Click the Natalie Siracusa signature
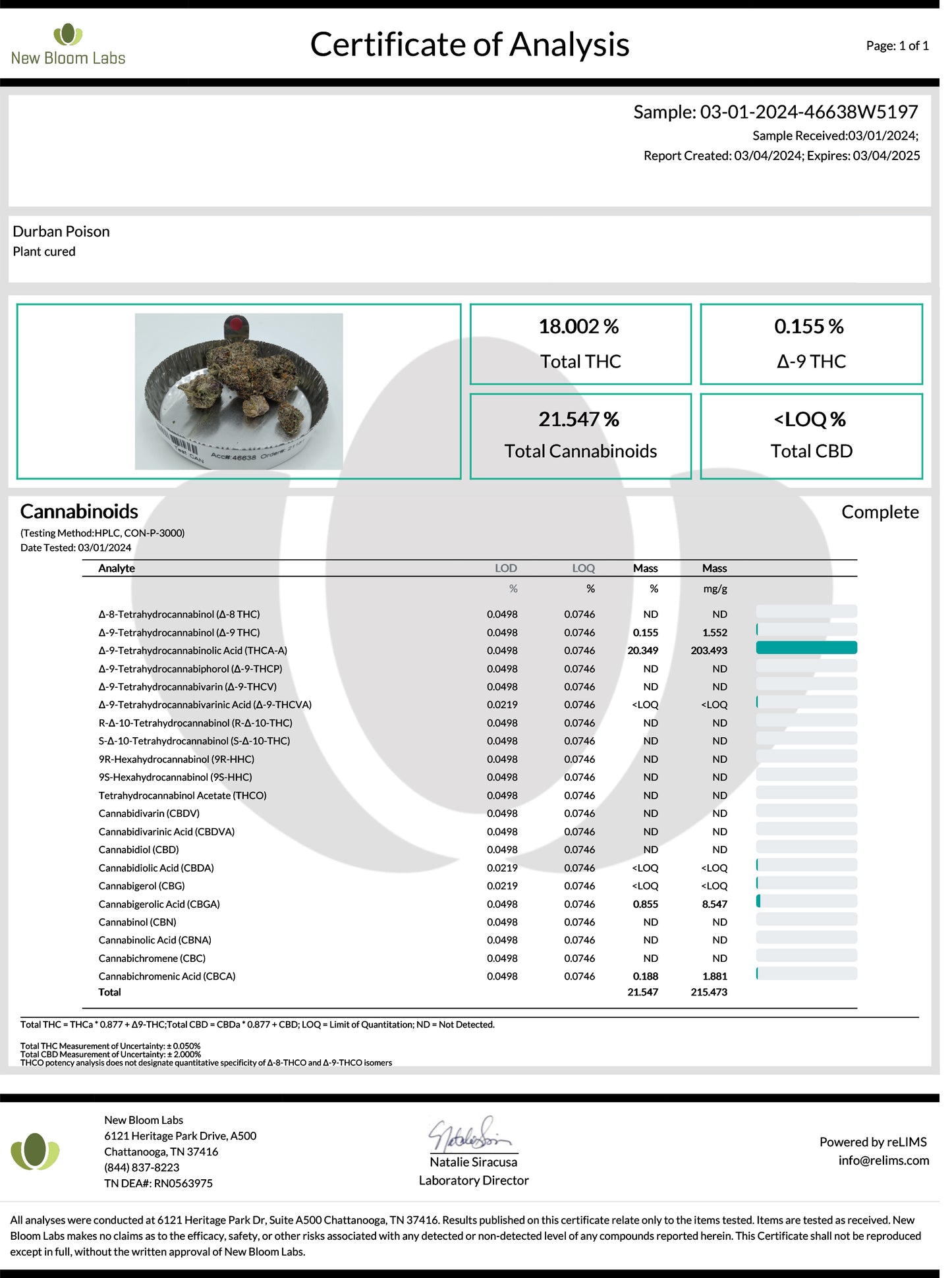 pyautogui.click(x=470, y=1133)
